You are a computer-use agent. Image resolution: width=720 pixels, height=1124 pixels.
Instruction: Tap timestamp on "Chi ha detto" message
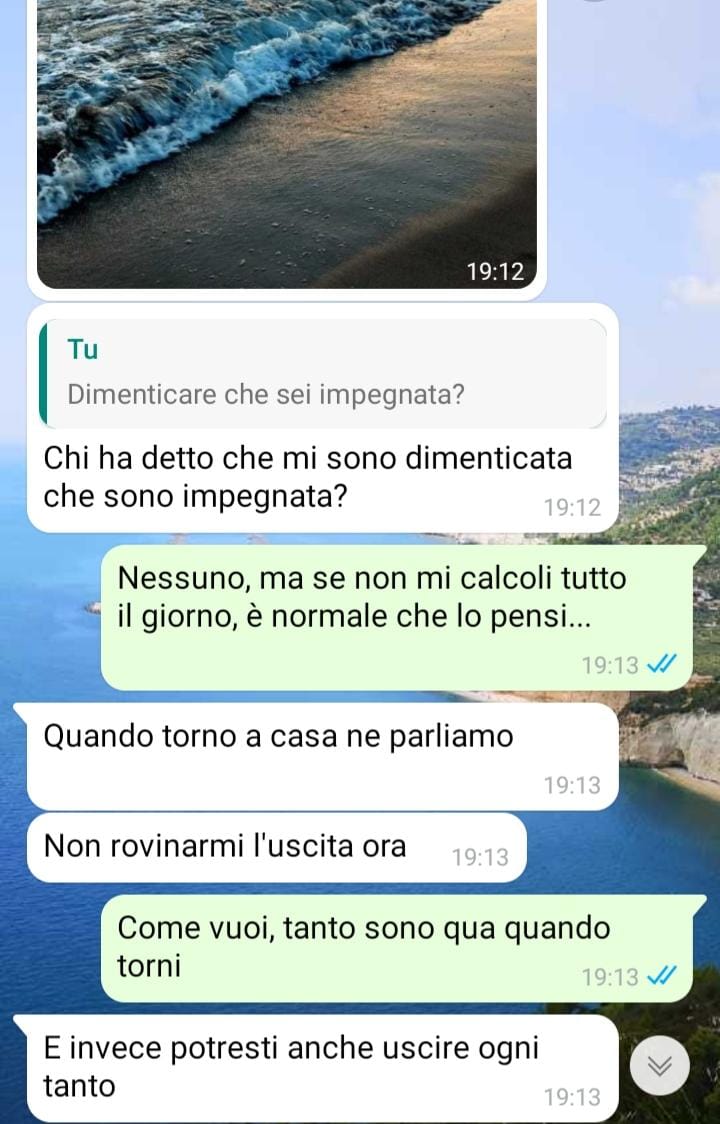pyautogui.click(x=572, y=508)
